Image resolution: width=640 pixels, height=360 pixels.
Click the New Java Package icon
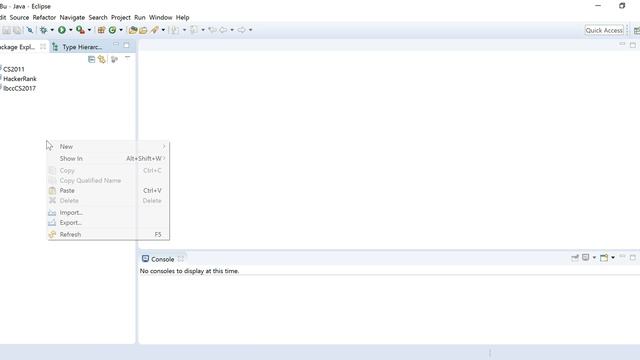point(101,30)
